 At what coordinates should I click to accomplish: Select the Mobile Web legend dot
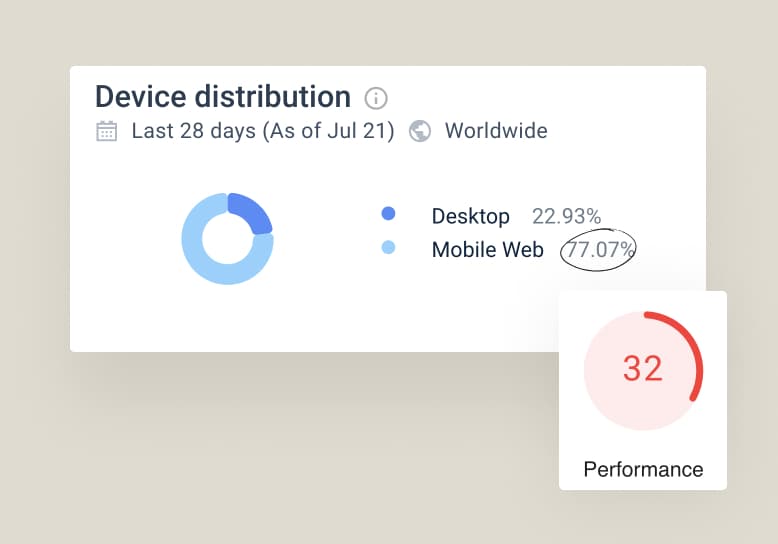pos(388,248)
